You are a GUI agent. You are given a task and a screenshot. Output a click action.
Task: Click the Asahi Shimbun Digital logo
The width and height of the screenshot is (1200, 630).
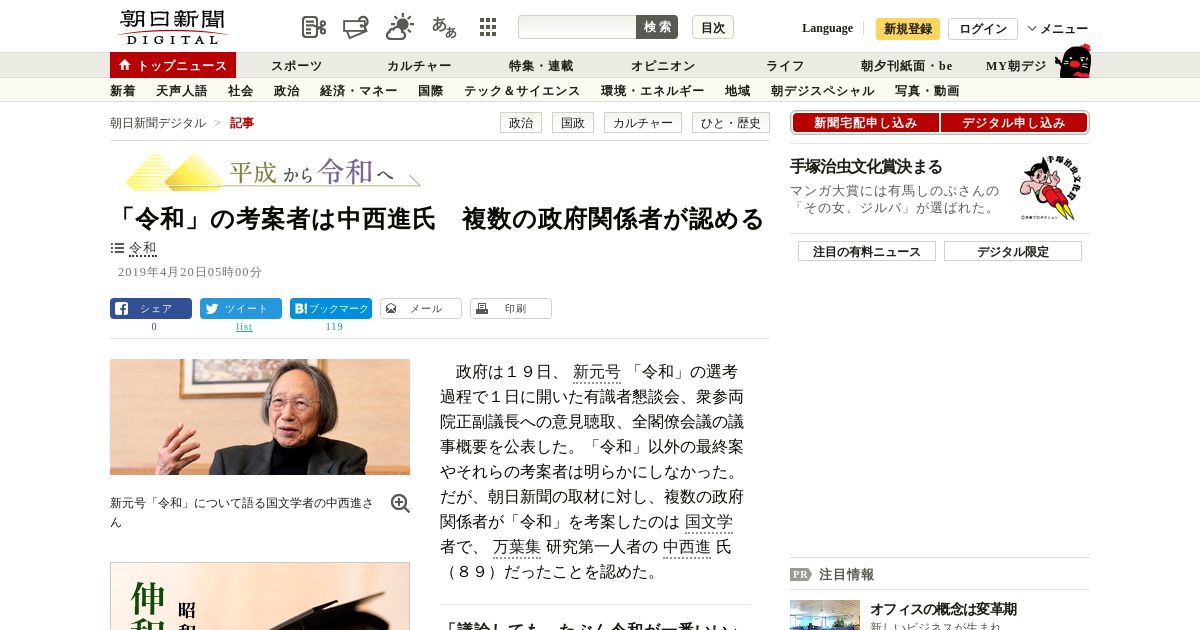pos(173,27)
